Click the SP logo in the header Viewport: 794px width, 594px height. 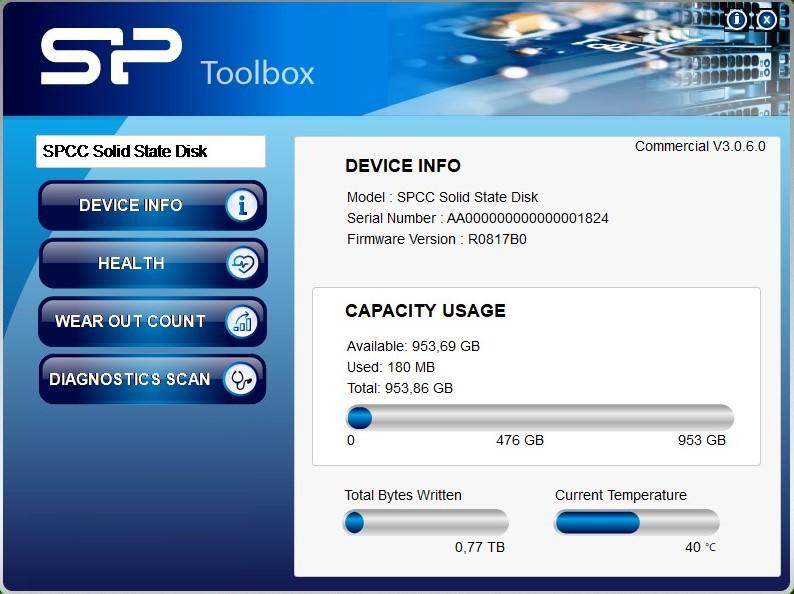111,58
